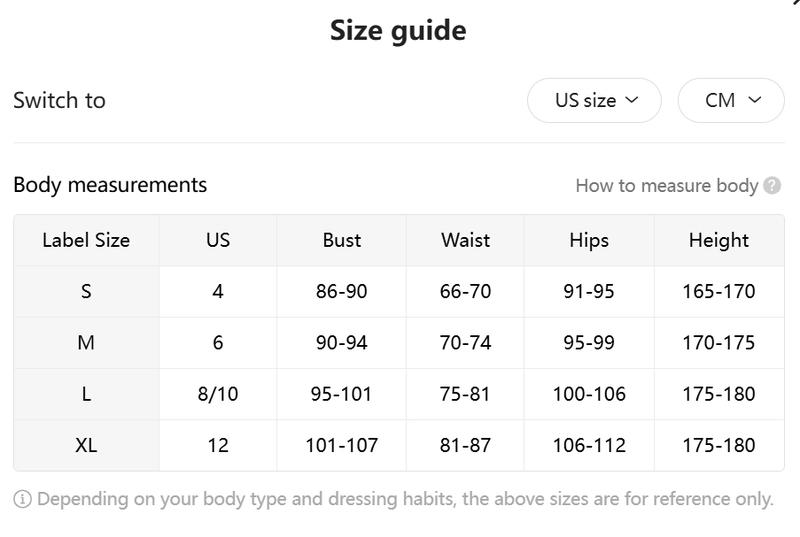Click the question mark help icon
Viewport: 800px width, 537px height.
tap(772, 185)
